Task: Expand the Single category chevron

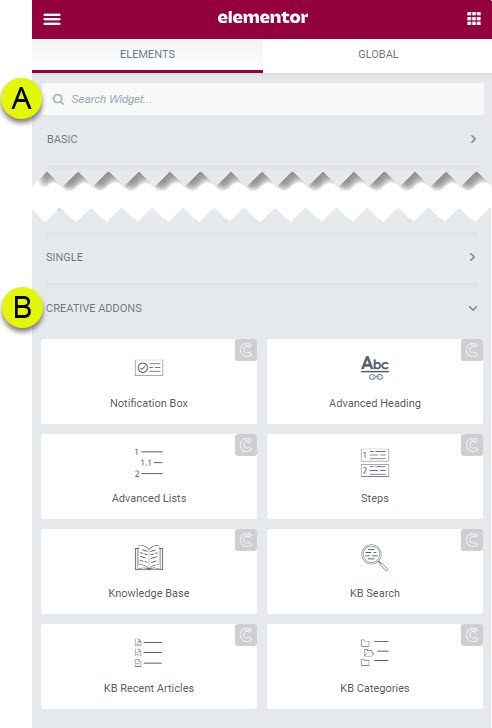Action: (472, 257)
